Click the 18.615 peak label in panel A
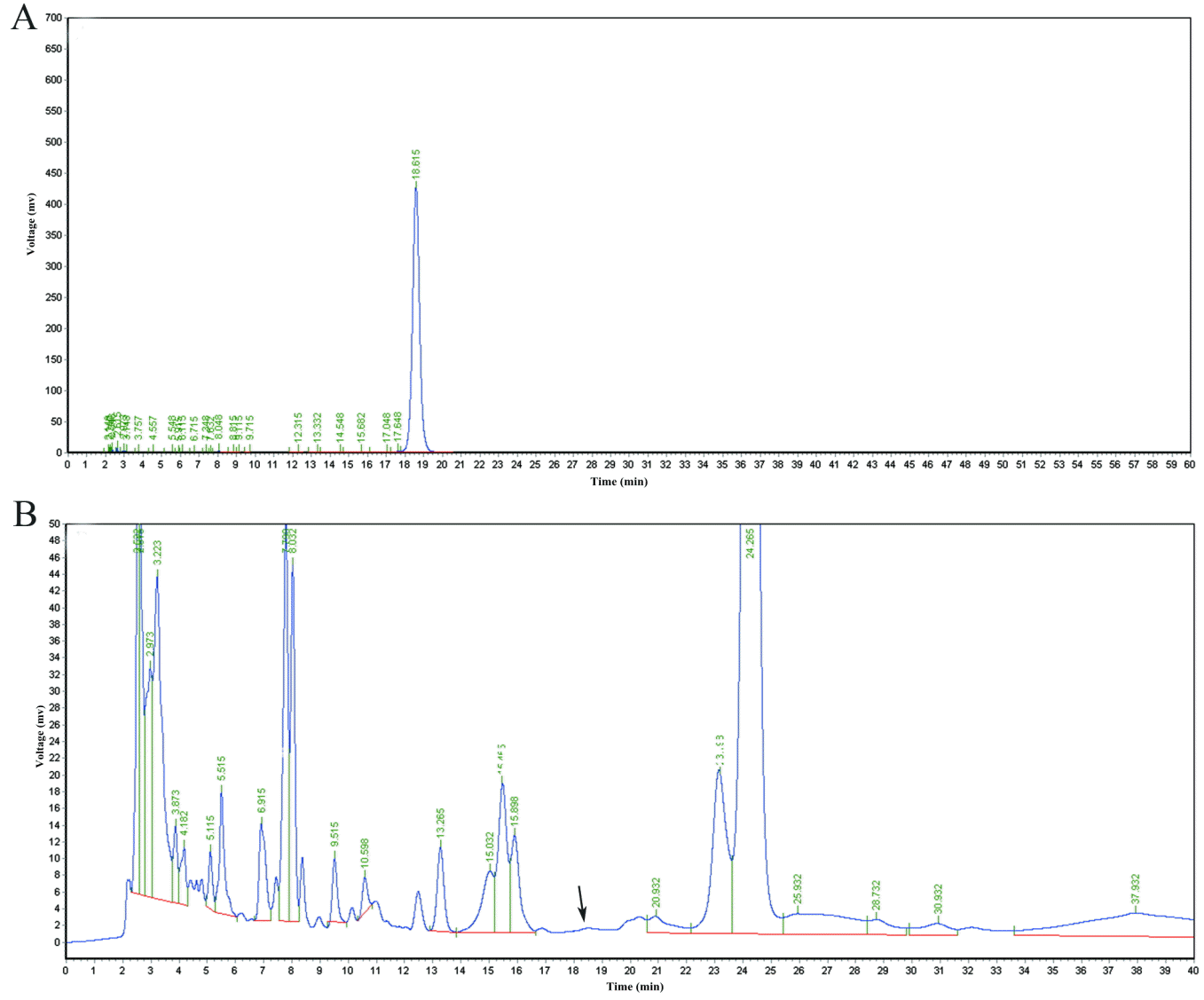Image resolution: width=1204 pixels, height=1000 pixels. tap(416, 165)
